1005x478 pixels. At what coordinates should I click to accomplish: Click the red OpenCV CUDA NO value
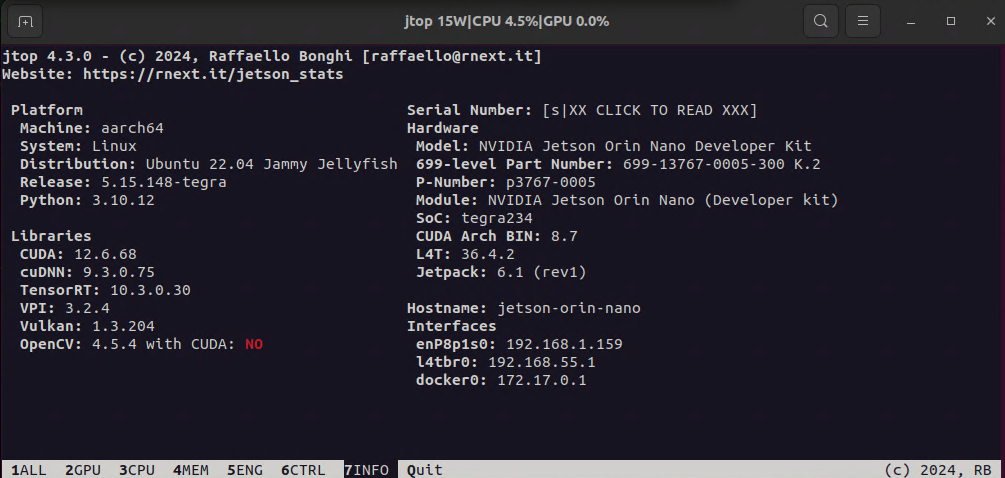(254, 344)
